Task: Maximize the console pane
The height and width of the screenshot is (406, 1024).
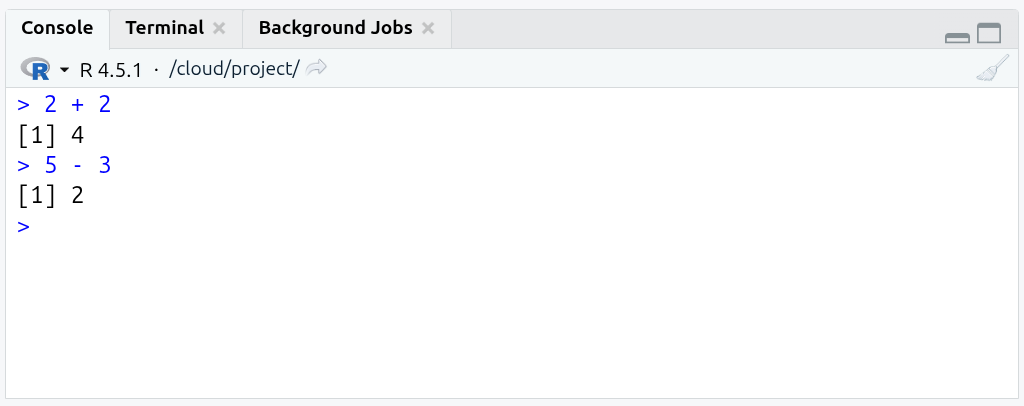Action: coord(989,34)
